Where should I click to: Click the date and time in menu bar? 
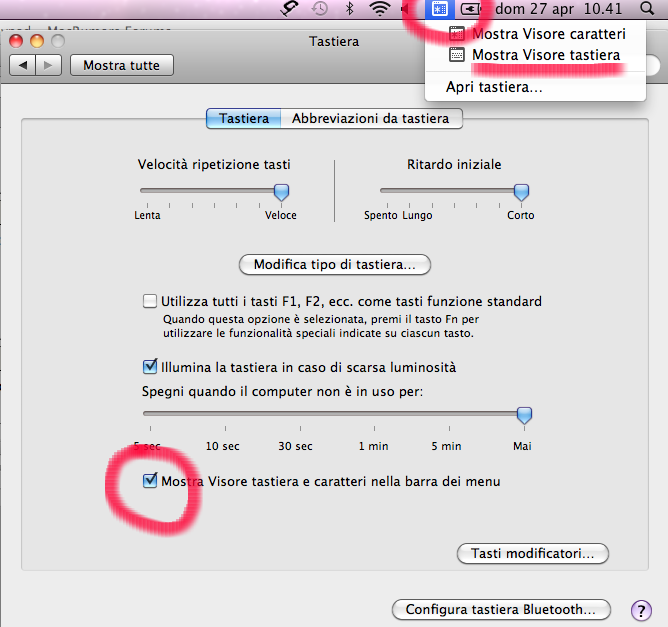point(559,9)
